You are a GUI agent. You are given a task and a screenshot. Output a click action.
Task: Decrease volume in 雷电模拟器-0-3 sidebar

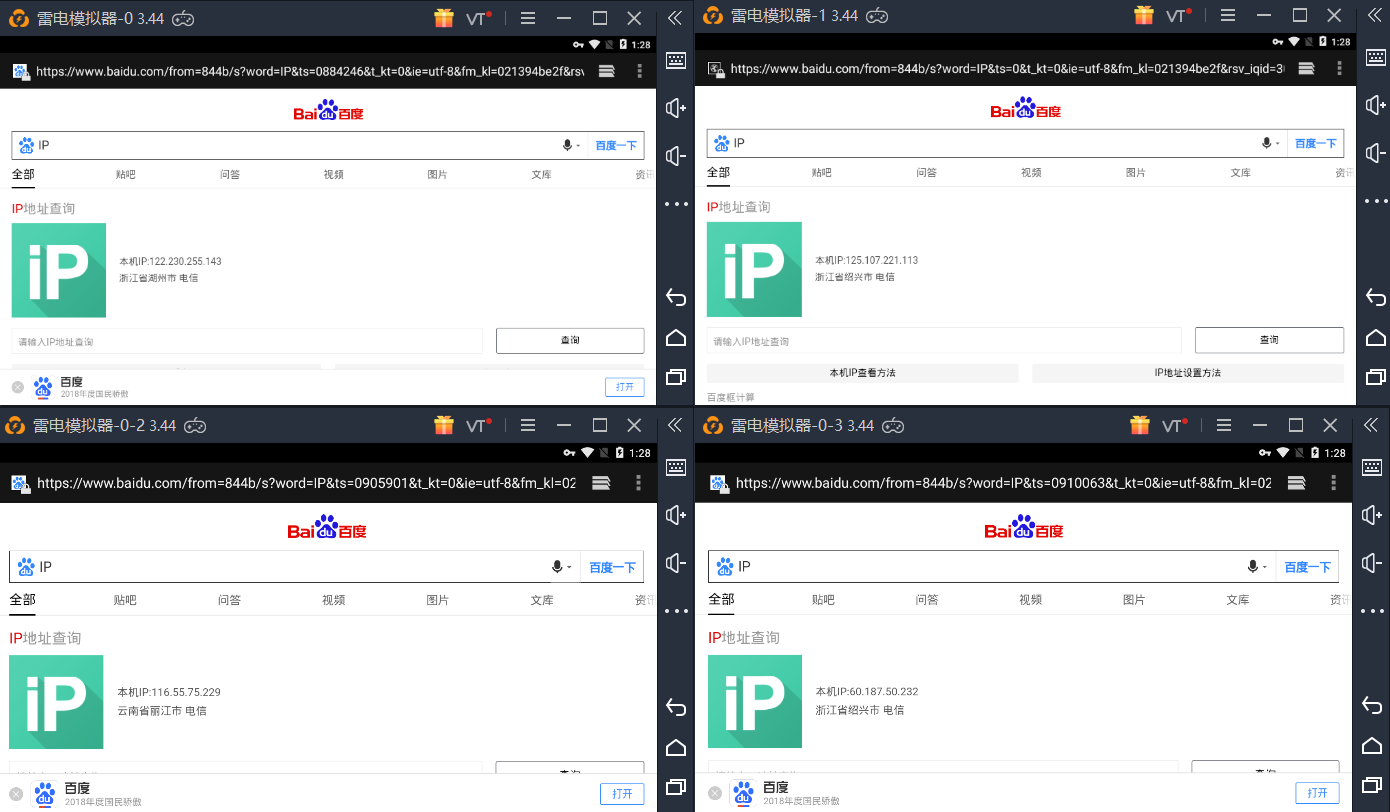pyautogui.click(x=1372, y=563)
